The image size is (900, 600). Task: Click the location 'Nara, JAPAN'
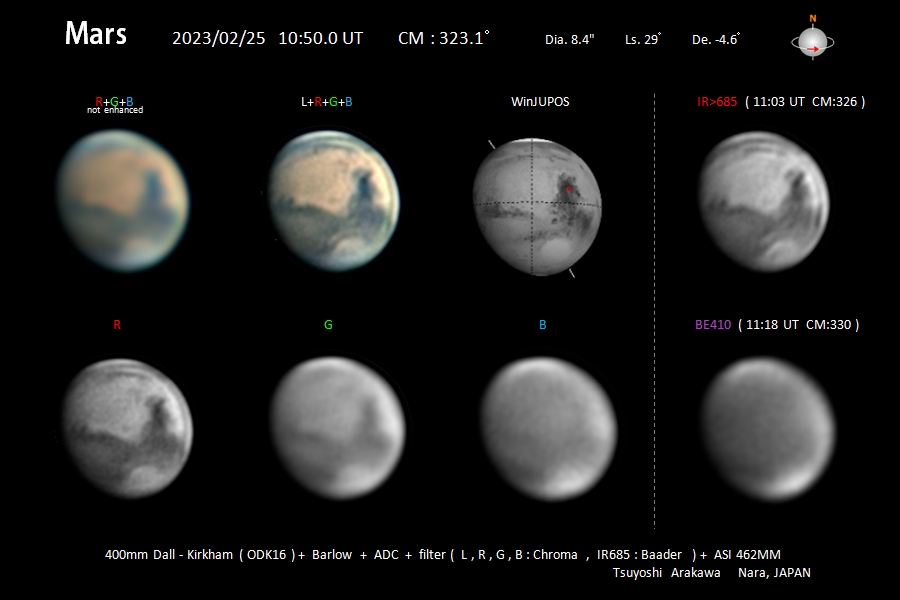pyautogui.click(x=774, y=572)
